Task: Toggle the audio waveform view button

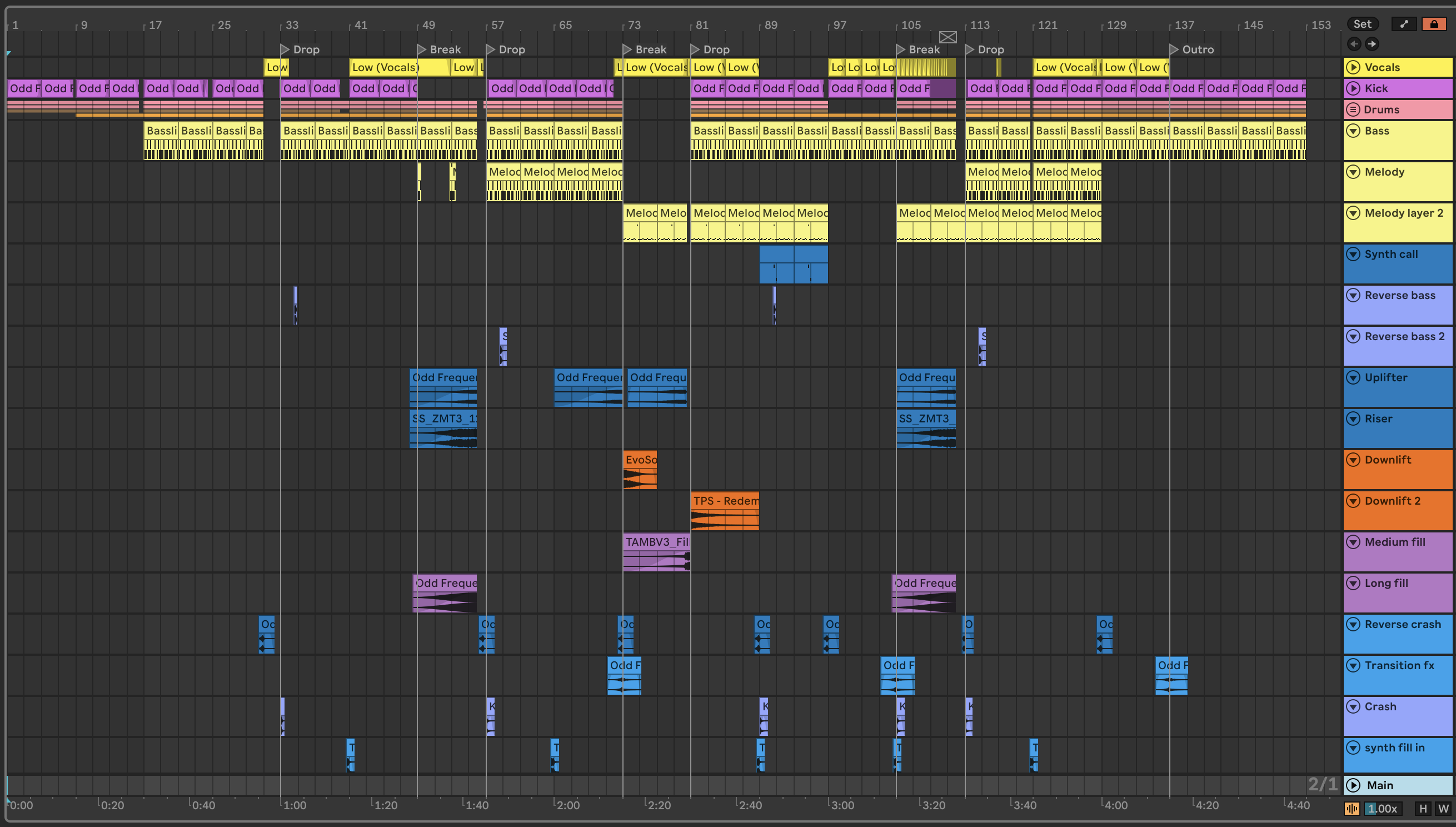Action: pyautogui.click(x=1352, y=808)
